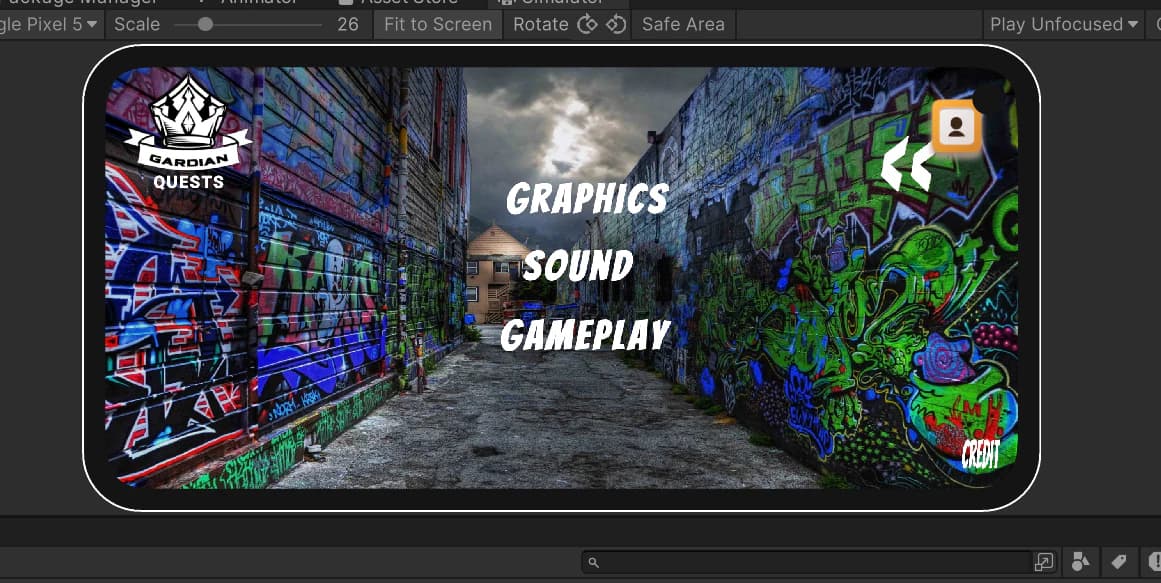Tap the white double-chevron back arrow
The image size is (1161, 583).
coord(906,166)
